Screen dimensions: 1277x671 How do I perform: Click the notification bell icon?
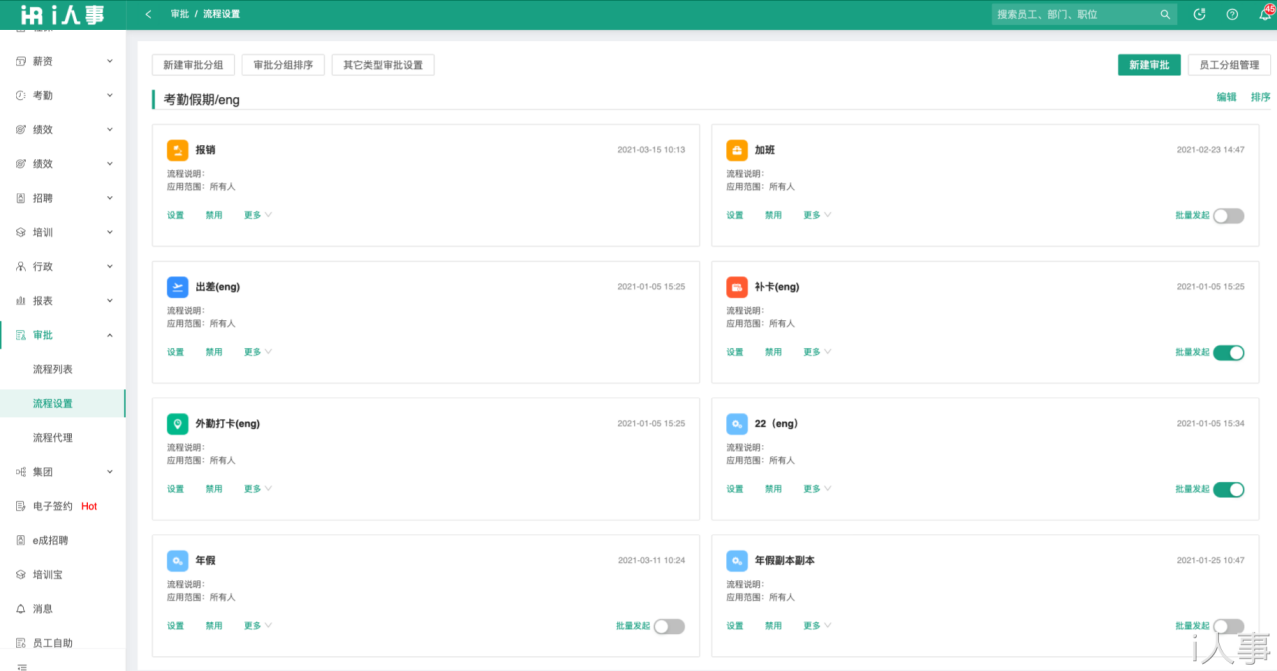click(1264, 14)
